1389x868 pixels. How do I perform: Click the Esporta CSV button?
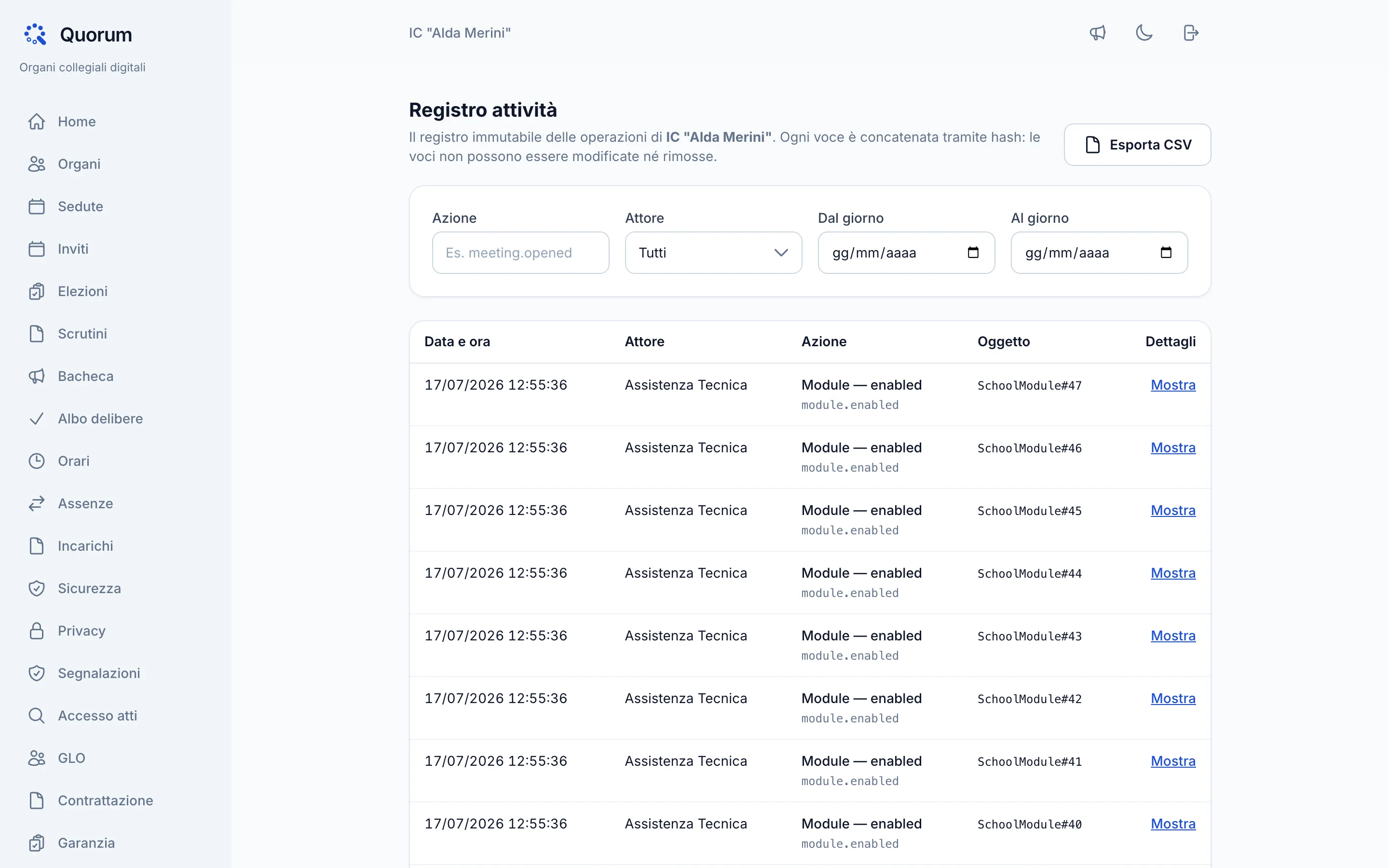1137,145
